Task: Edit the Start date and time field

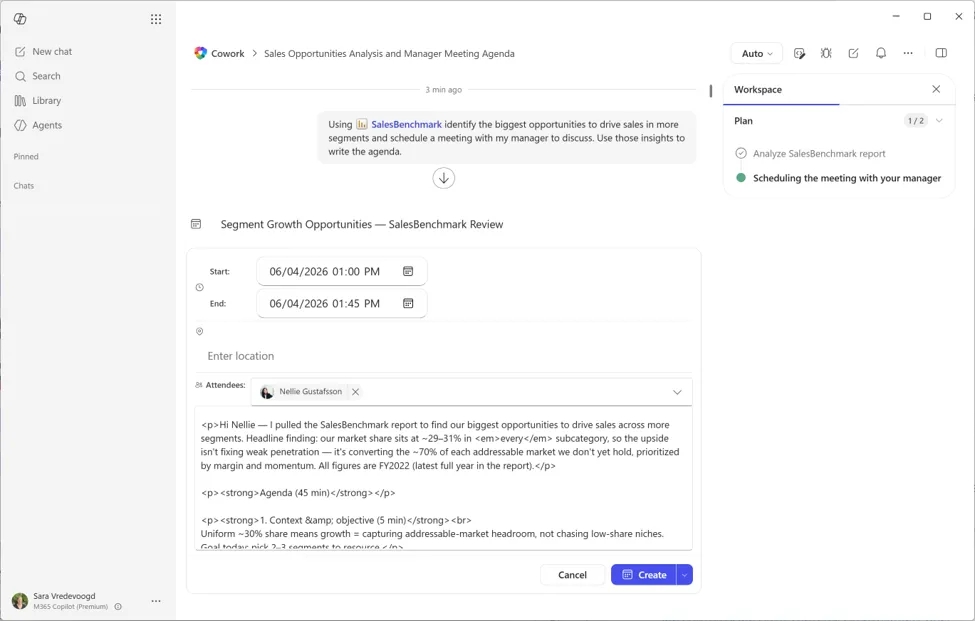Action: point(342,272)
